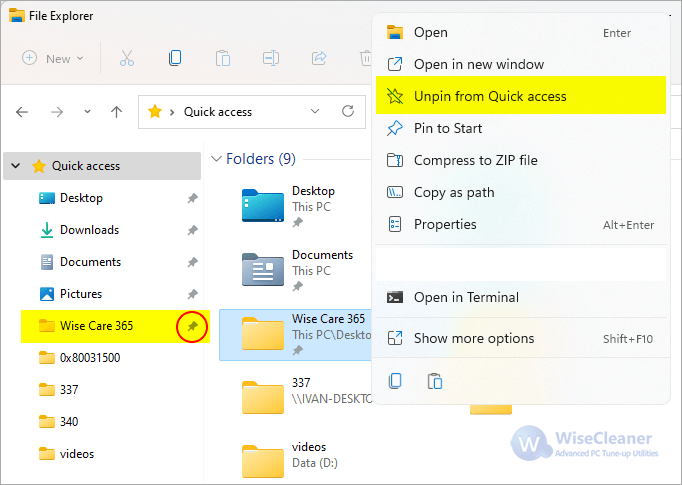Viewport: 682px width, 485px height.
Task: Click pin icon next to Downloads sidebar item
Action: (193, 230)
